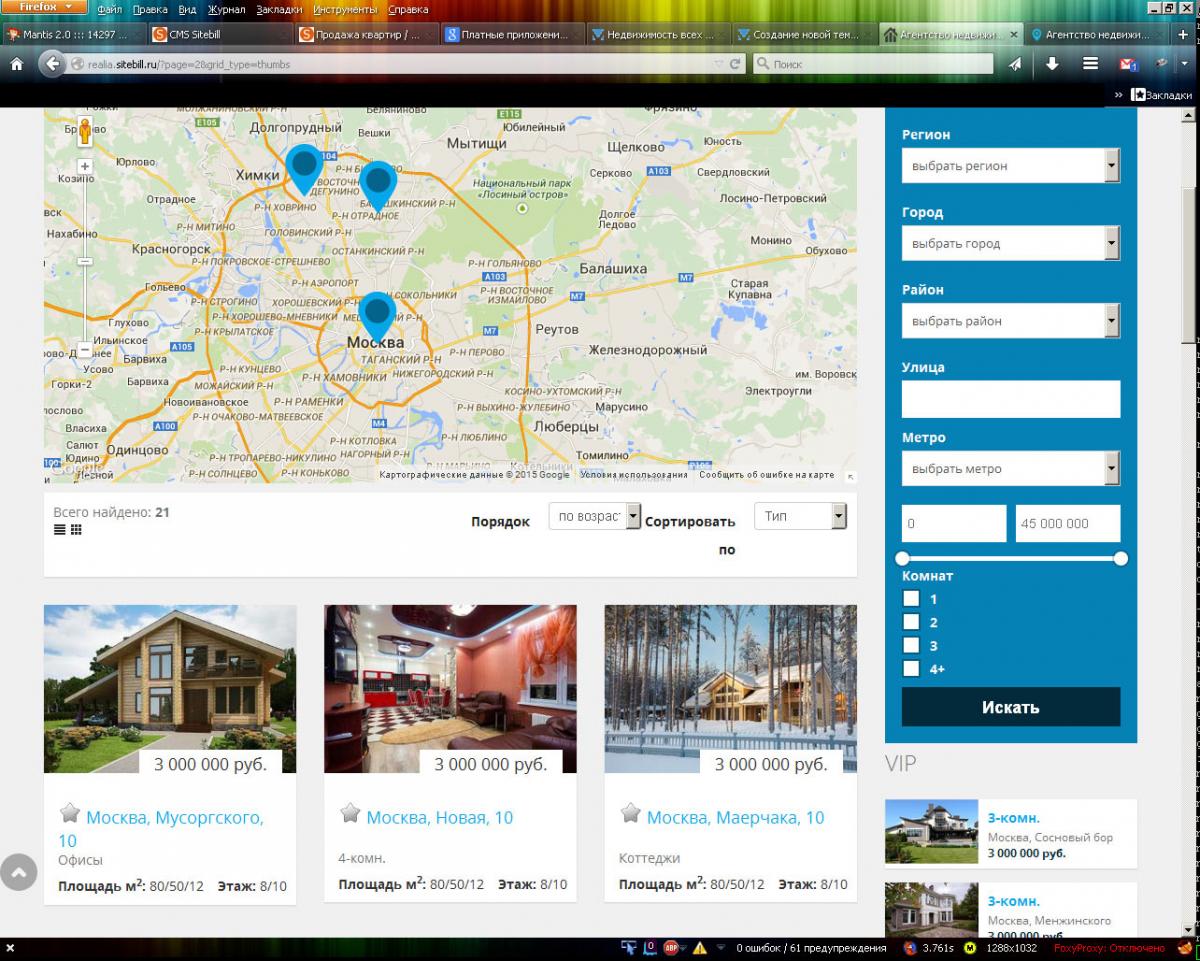Viewport: 1200px width, 961px height.
Task: Click the Улица street input field
Action: coord(1011,399)
